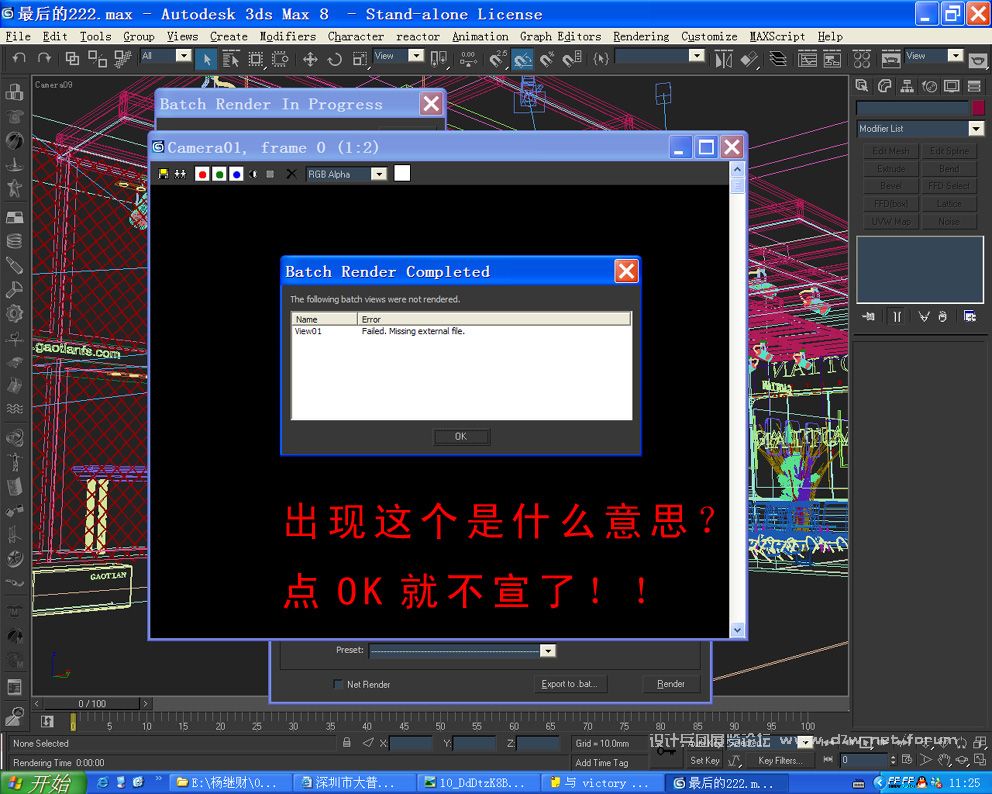Choose the Select and Rotate tool
The height and width of the screenshot is (794, 992).
point(334,59)
